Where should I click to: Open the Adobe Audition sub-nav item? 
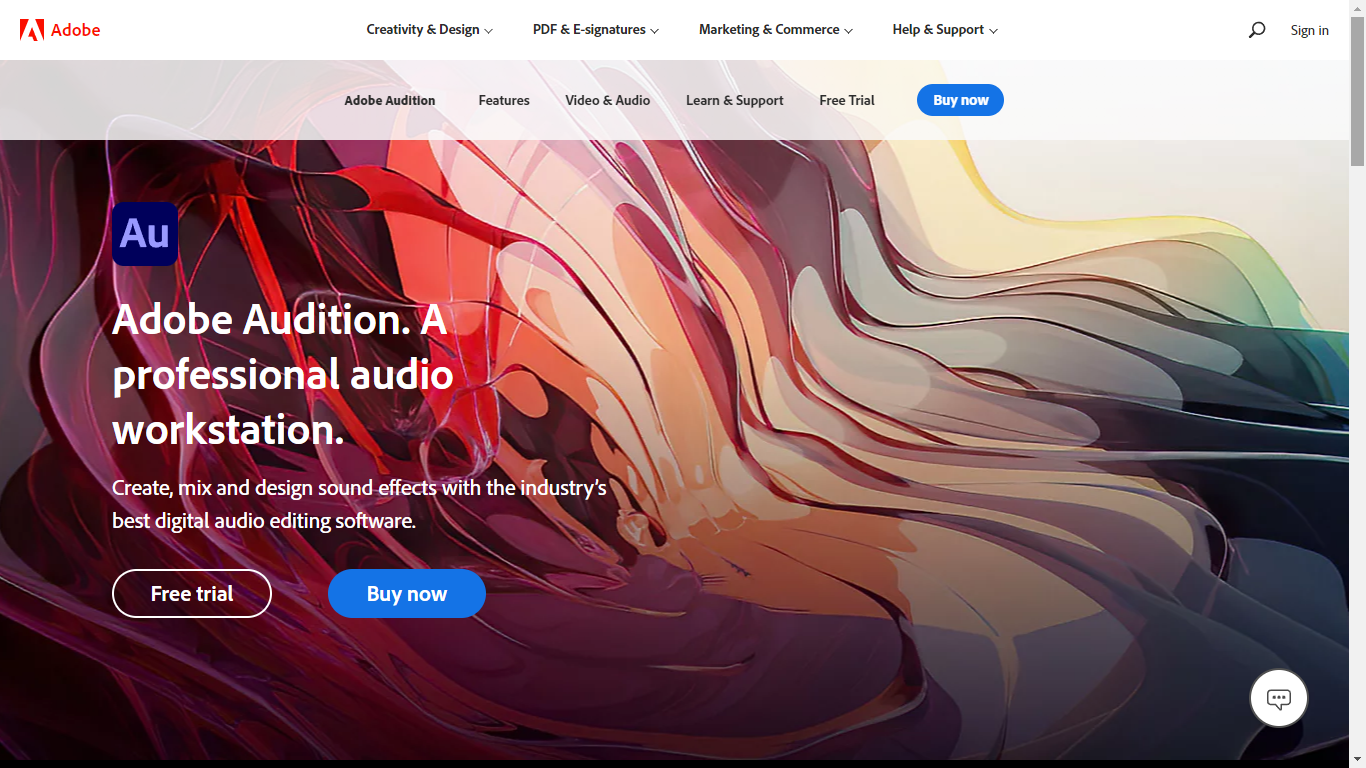tap(390, 100)
